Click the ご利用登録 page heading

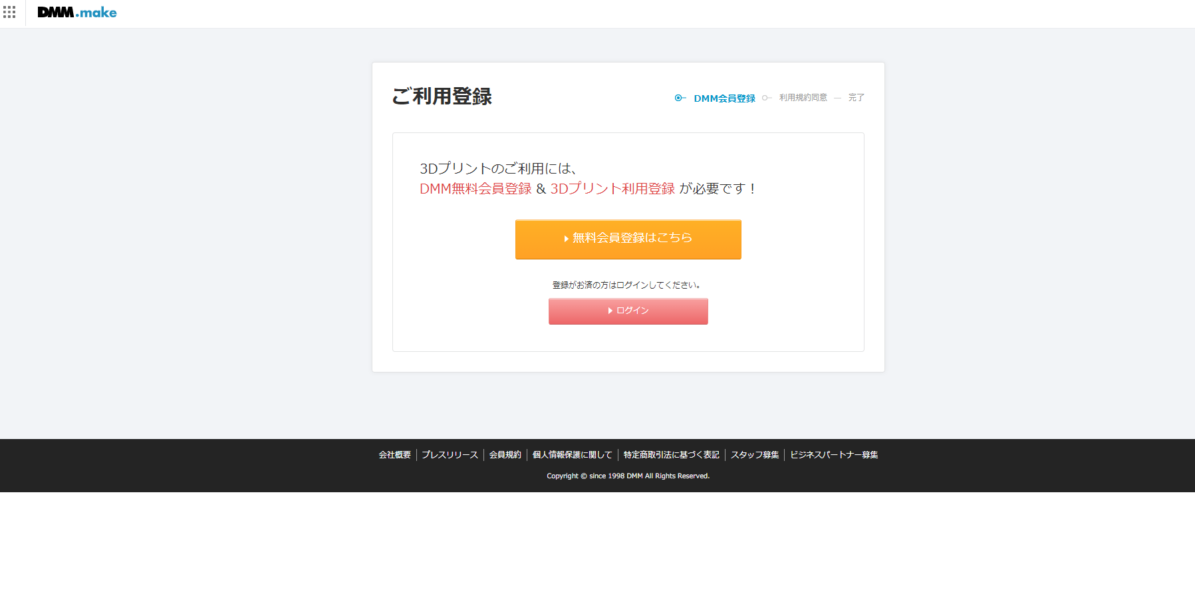(x=442, y=97)
